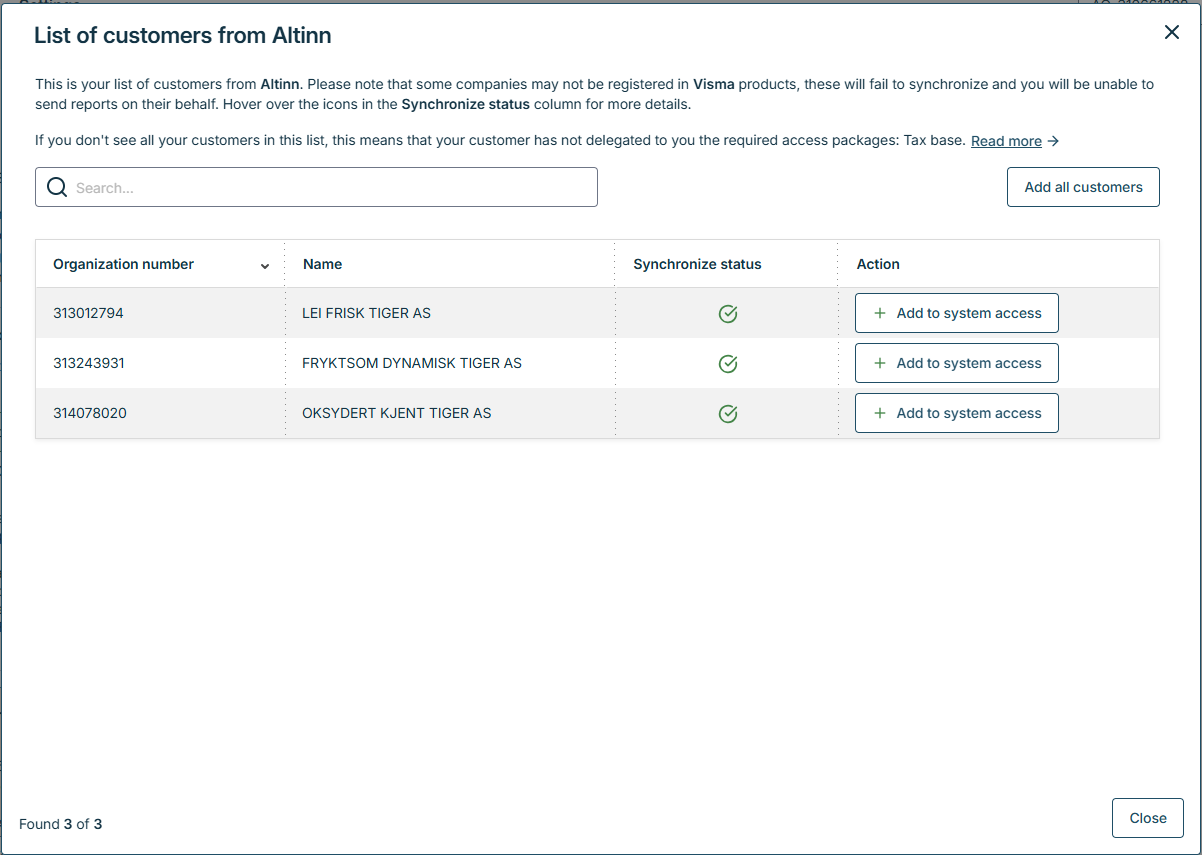Image resolution: width=1202 pixels, height=855 pixels.
Task: Sort by the Organization number column arrow
Action: (265, 266)
